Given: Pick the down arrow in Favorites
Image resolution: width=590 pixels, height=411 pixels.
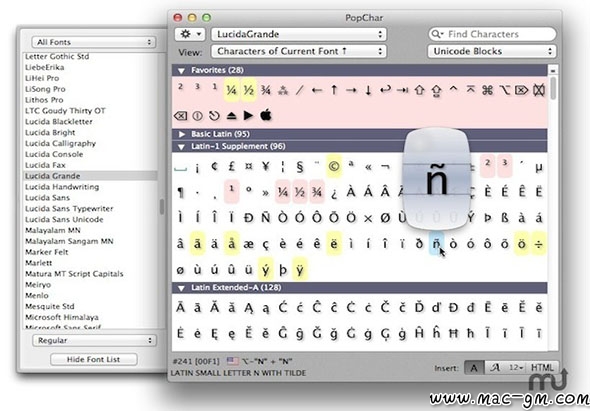Looking at the screenshot, I should tap(368, 90).
